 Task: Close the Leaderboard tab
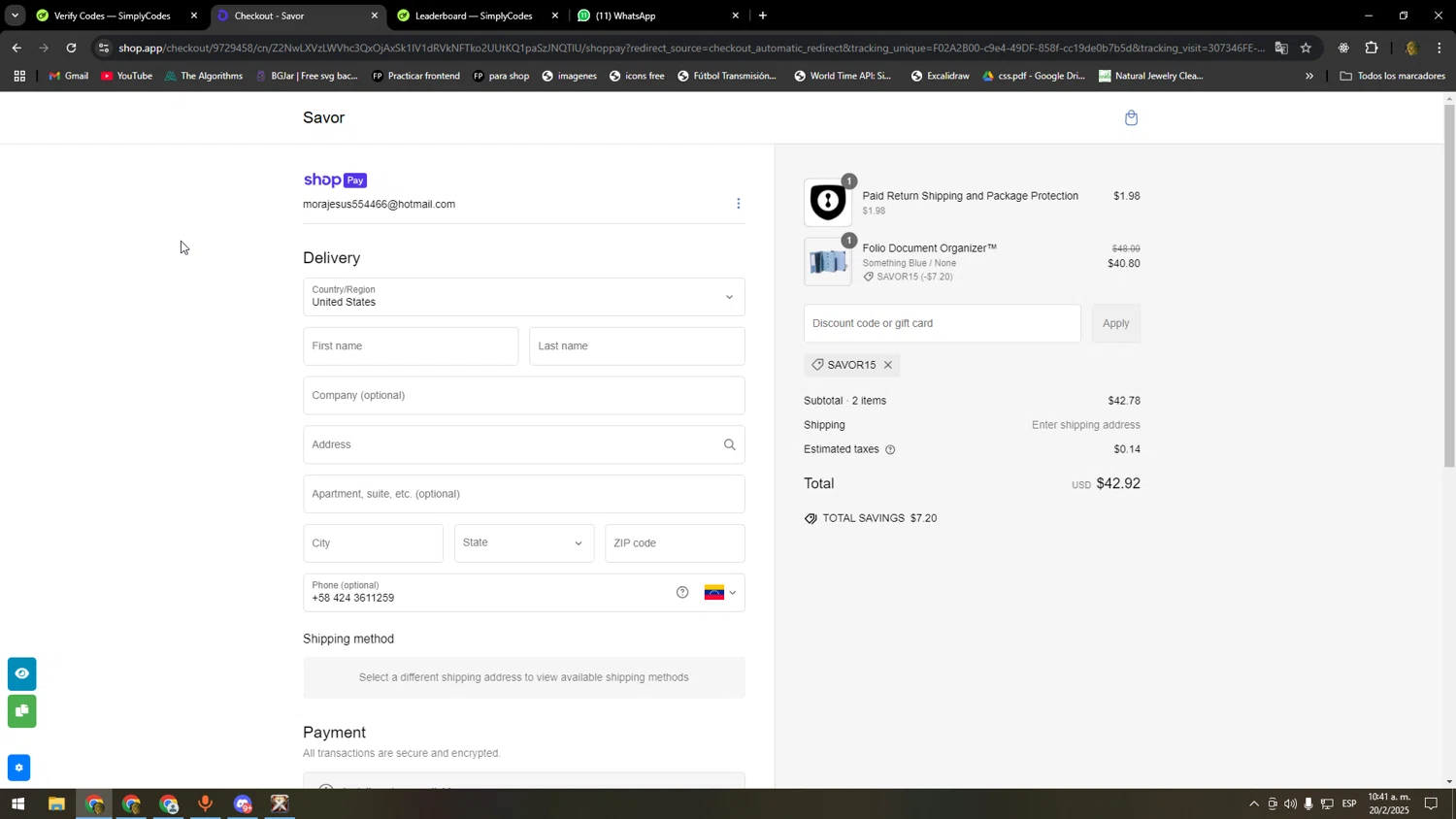point(555,16)
